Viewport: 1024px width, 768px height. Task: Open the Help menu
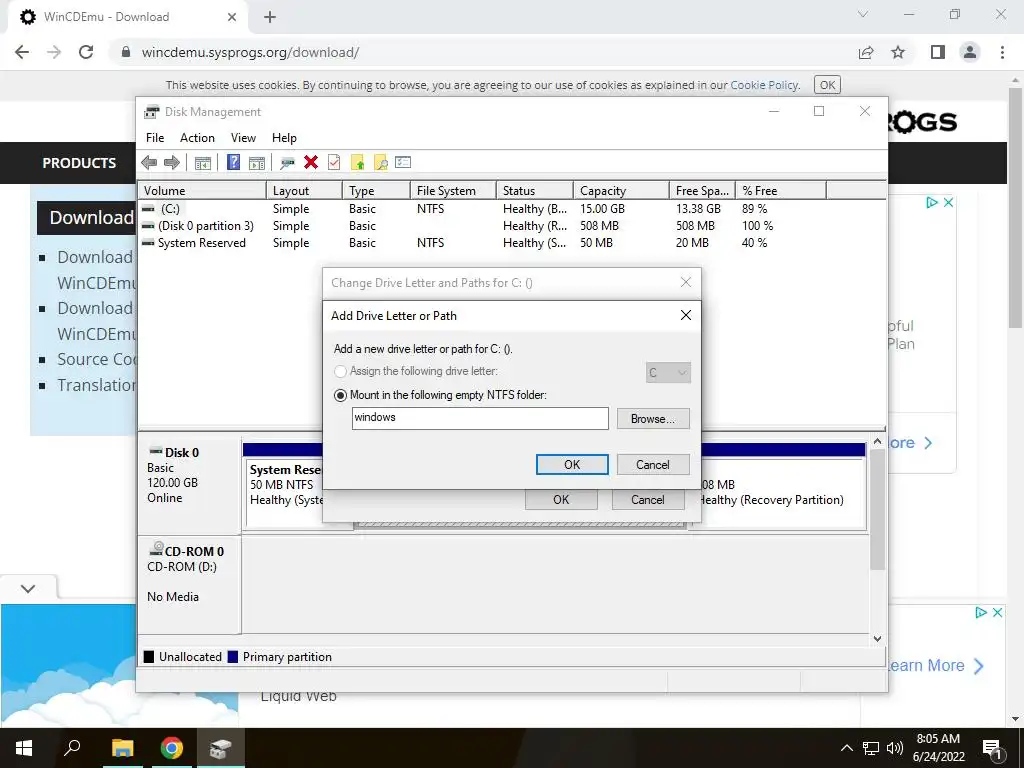pos(284,138)
